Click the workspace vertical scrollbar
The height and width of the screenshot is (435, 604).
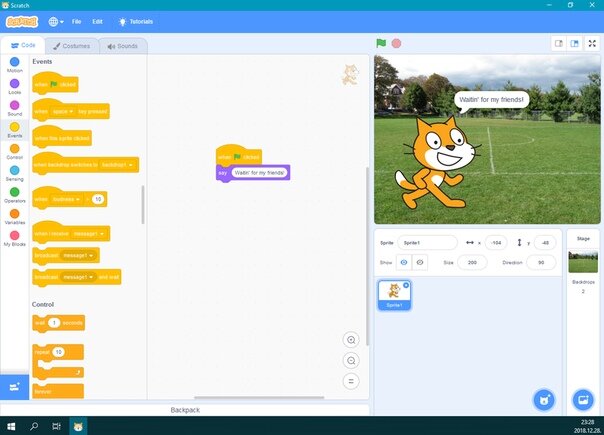(367, 256)
